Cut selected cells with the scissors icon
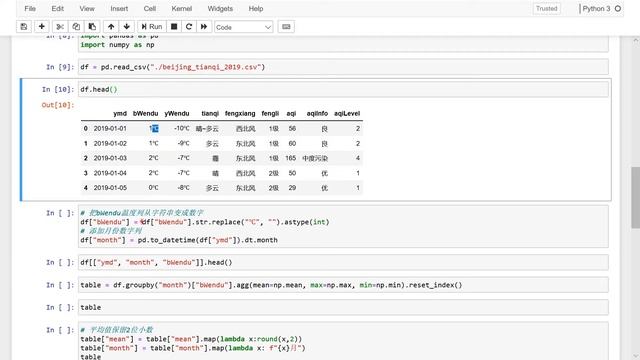640x360 pixels. pos(60,27)
